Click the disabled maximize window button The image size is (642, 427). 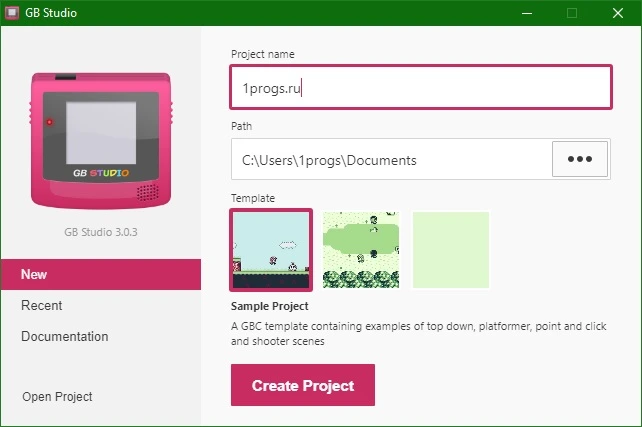point(572,13)
